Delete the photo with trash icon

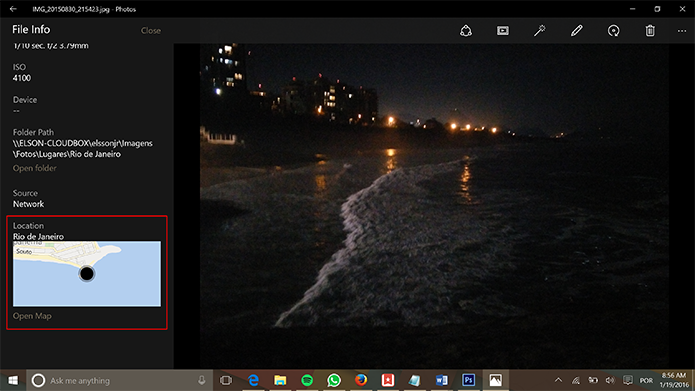click(x=650, y=31)
